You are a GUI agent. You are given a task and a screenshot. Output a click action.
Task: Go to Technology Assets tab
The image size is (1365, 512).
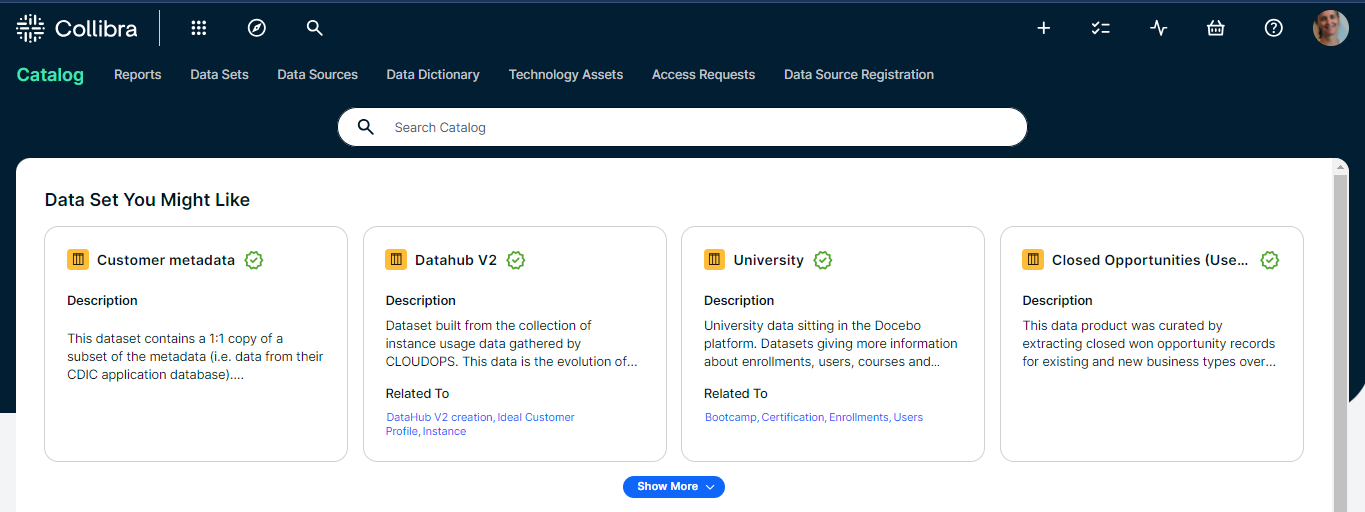[x=565, y=74]
